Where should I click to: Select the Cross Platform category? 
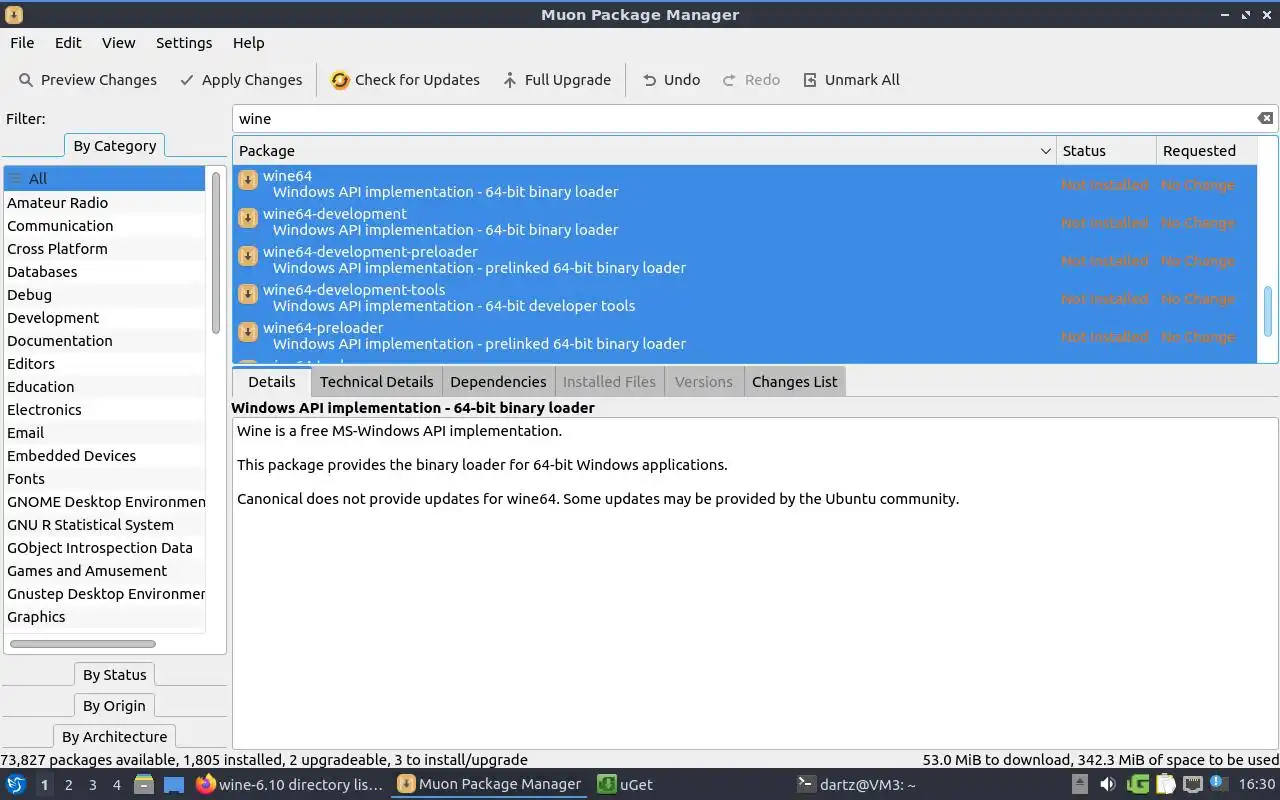[105, 249]
